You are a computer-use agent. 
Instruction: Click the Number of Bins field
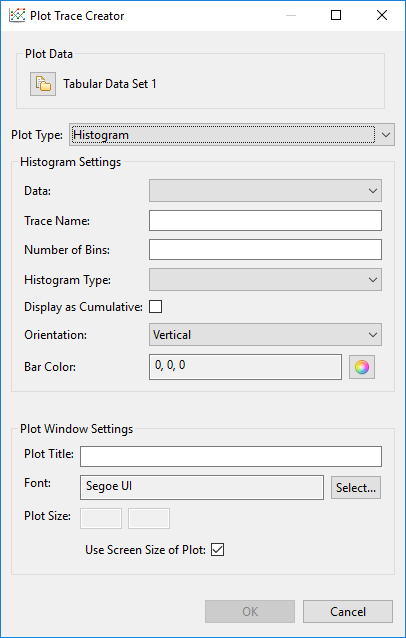[x=265, y=249]
